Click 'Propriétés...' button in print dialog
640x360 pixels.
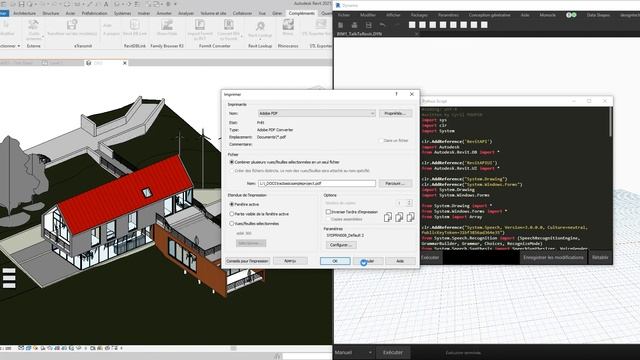click(395, 113)
